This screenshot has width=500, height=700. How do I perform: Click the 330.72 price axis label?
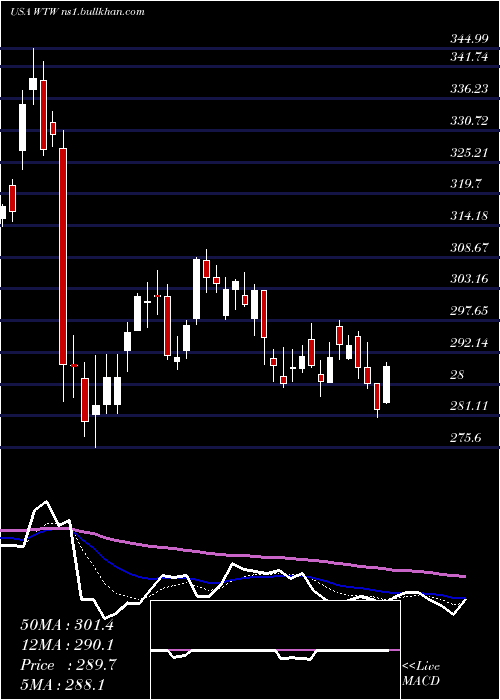point(469,121)
